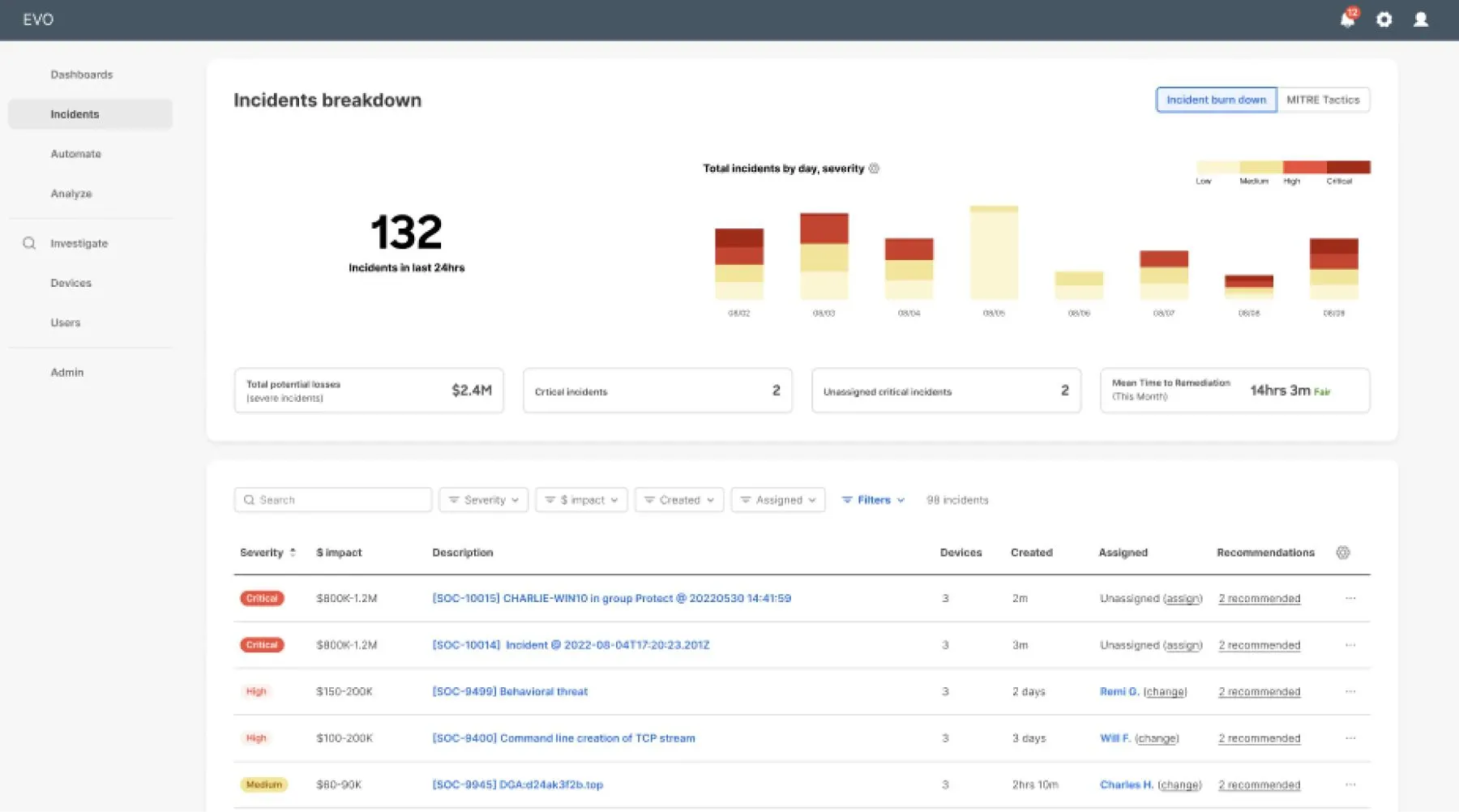Open settings gear in top bar
Viewport: 1459px width, 812px height.
[x=1384, y=19]
